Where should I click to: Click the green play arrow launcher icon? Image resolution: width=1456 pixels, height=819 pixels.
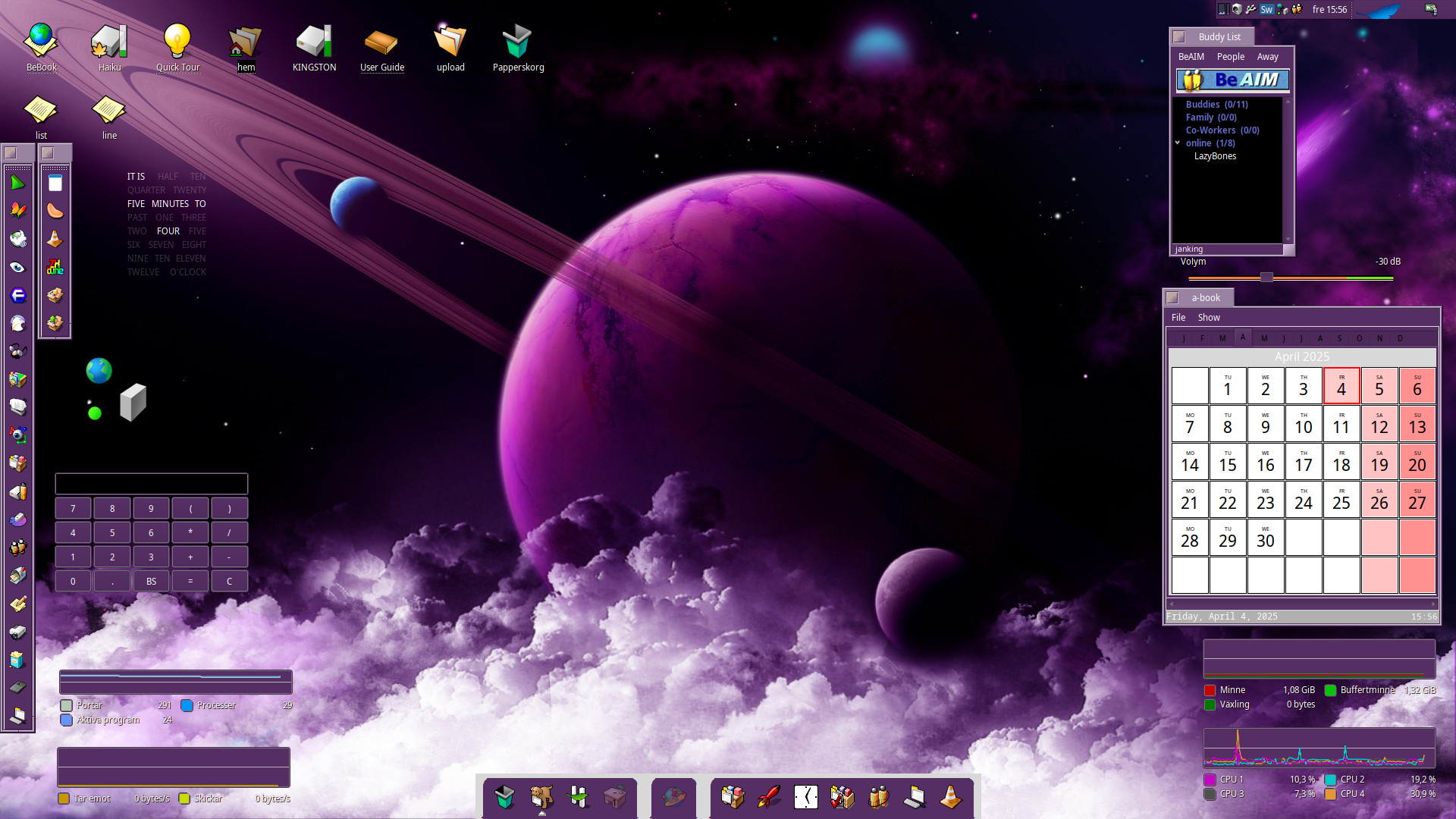tap(17, 183)
